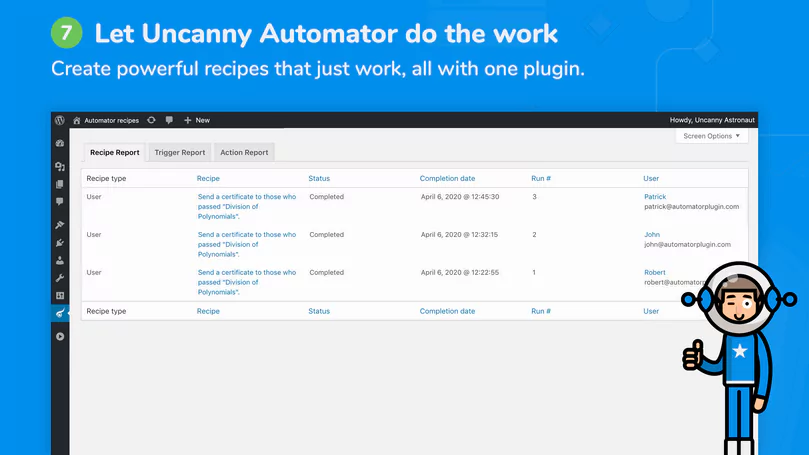The width and height of the screenshot is (809, 455).
Task: Click User recipe type in Patrick's row
Action: pos(94,197)
